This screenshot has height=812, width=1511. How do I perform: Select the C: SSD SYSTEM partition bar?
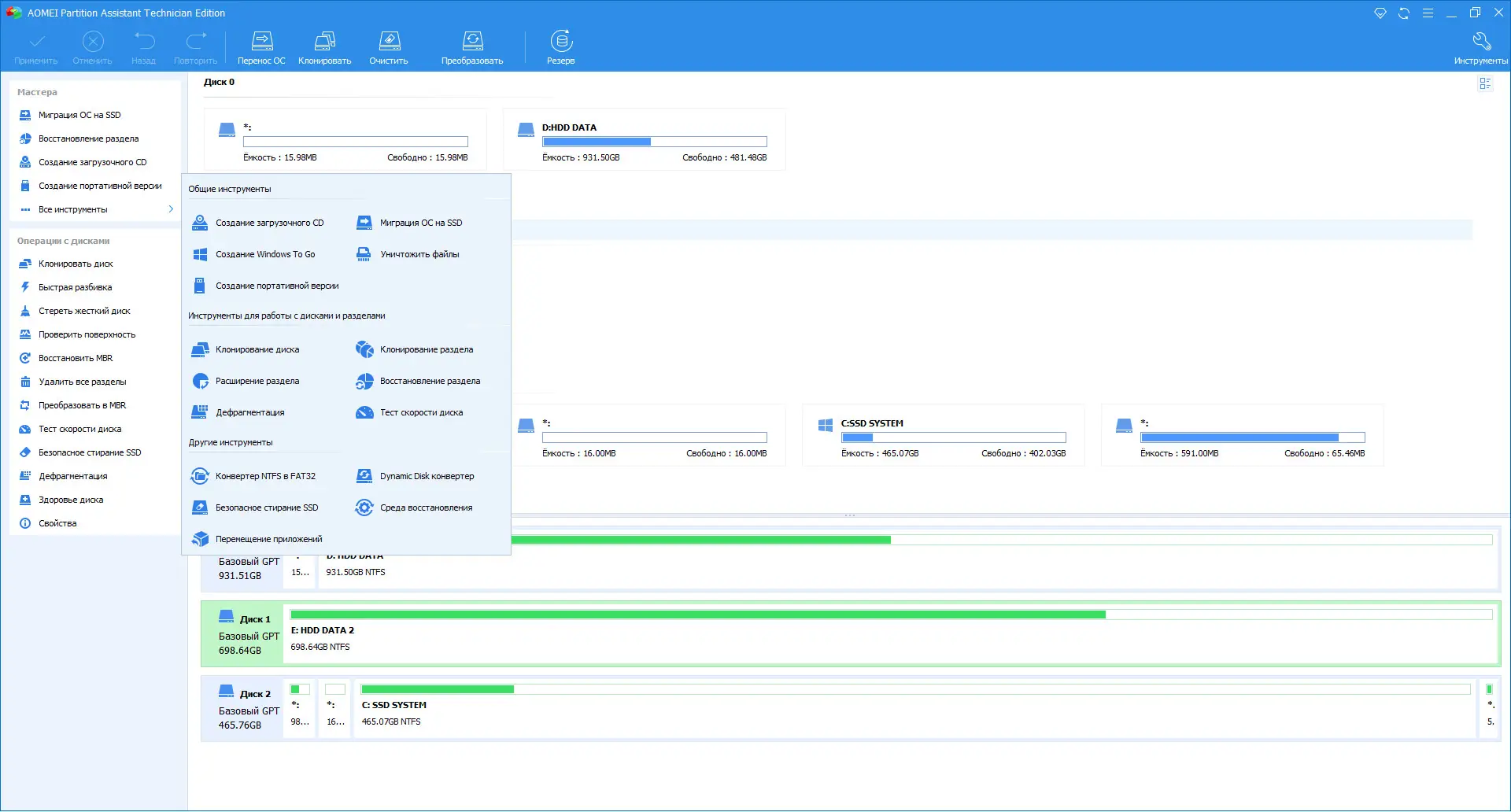pos(914,708)
